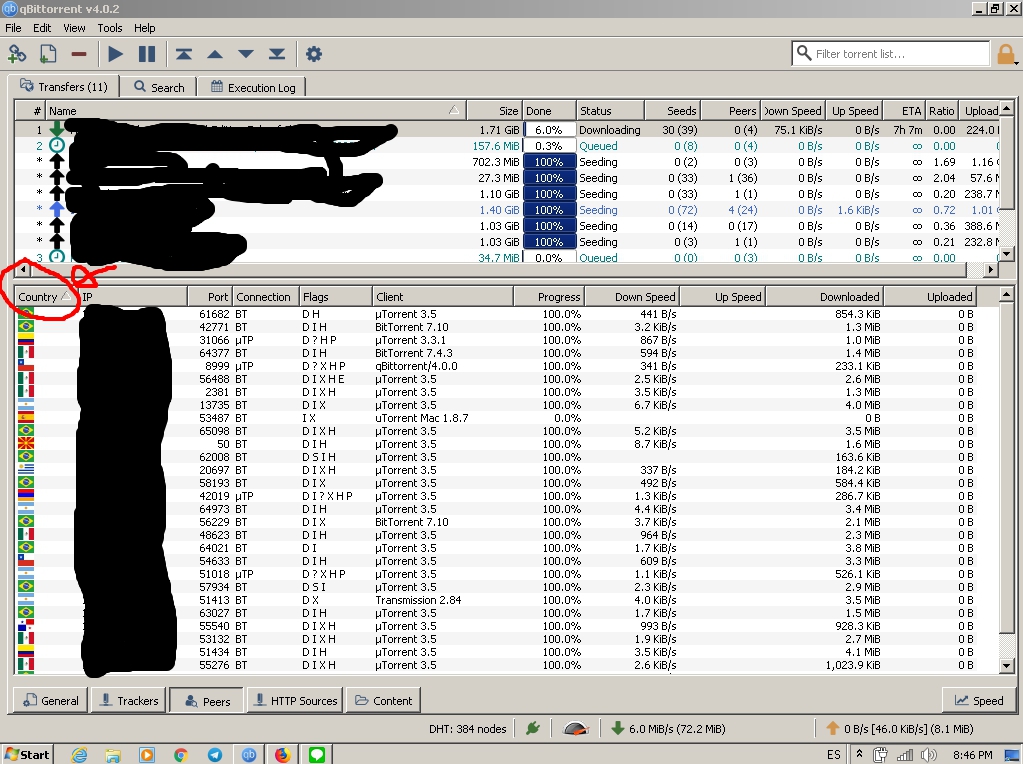Show HTTP Sources panel

(295, 700)
